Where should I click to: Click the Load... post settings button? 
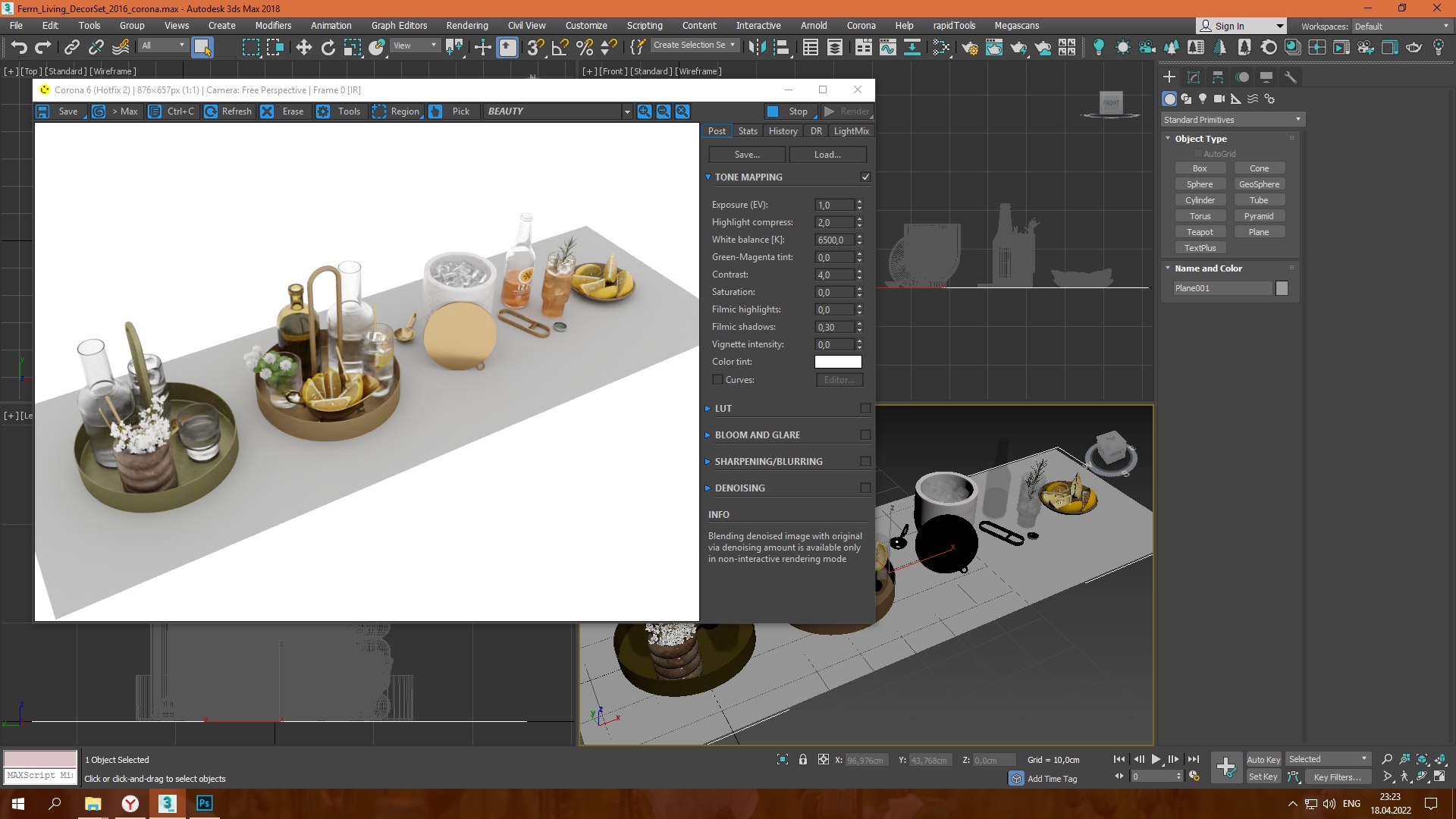[x=827, y=155]
